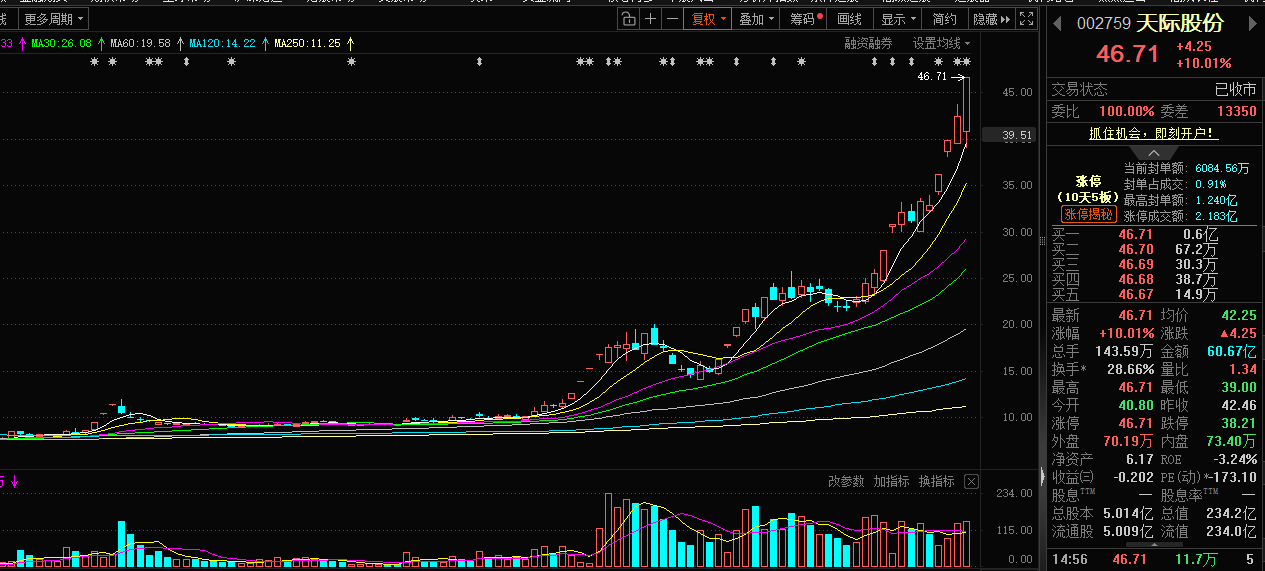
Task: Click 加指标 to add an indicator
Action: (891, 481)
